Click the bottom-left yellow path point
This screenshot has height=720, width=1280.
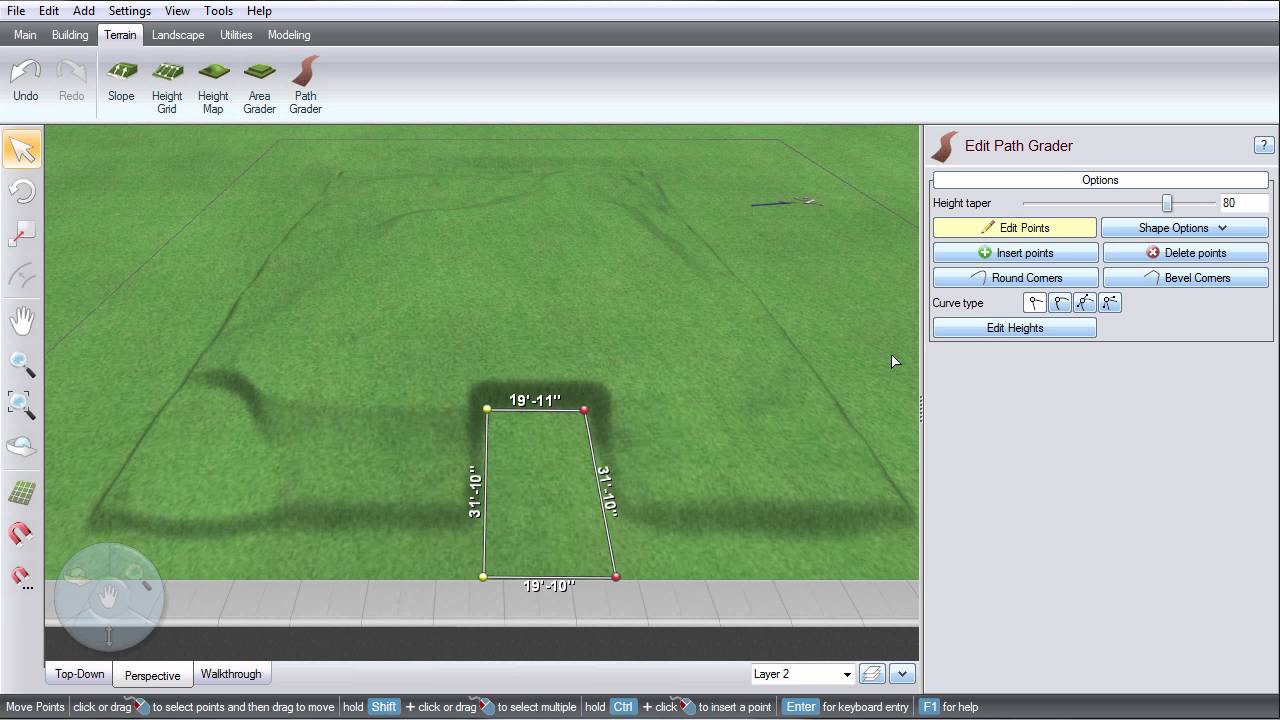coord(483,577)
